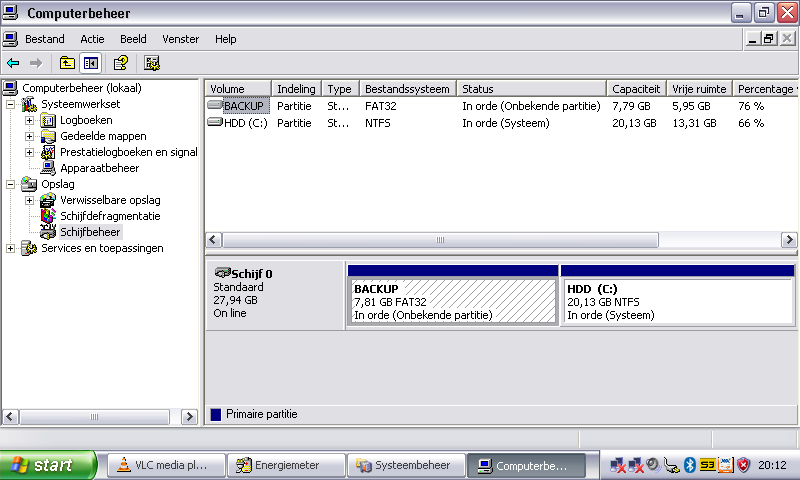Click the Computerbeheer icon in menu bar
This screenshot has height=480, width=800.
(x=10, y=39)
